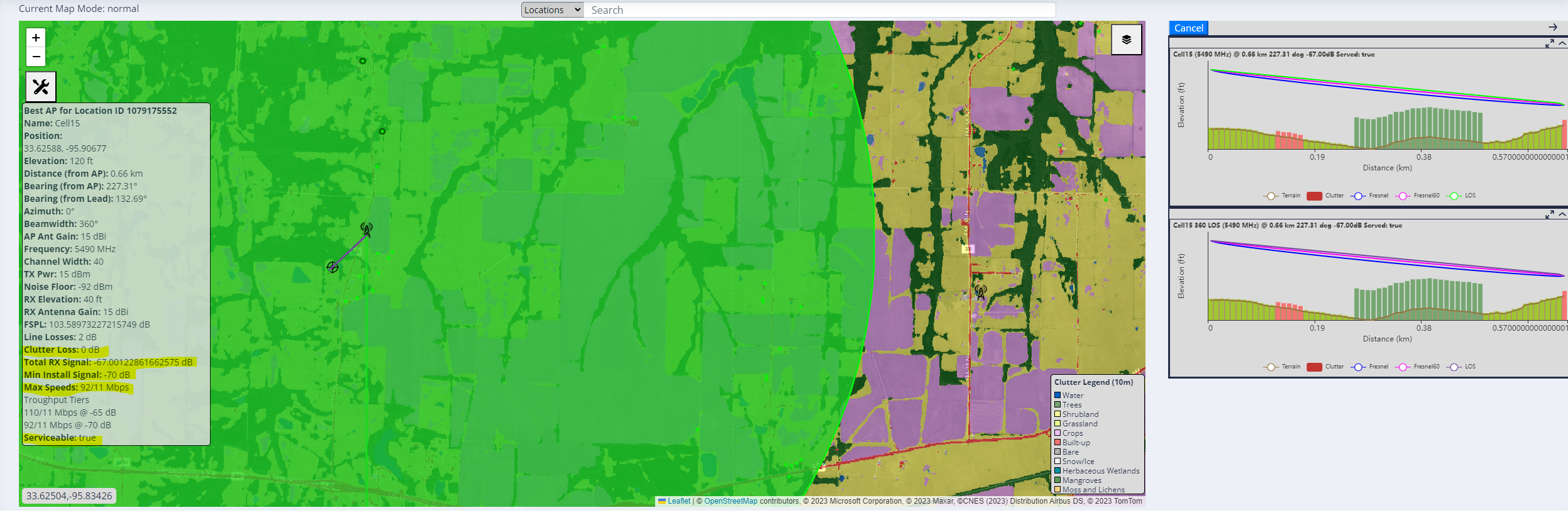1568x515 pixels.
Task: Click the coordinates readout 33.62504,-95.83426
Action: coord(69,496)
